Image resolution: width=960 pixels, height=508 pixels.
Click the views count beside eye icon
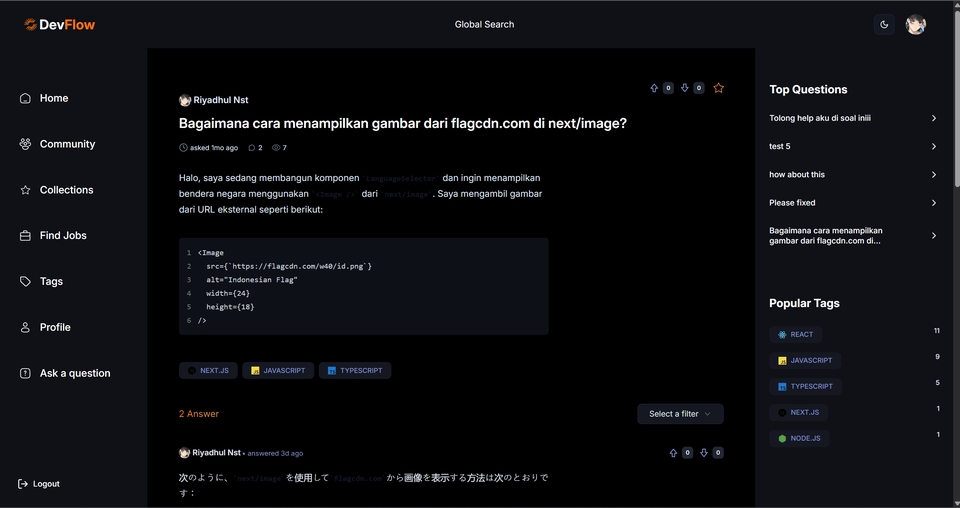(x=284, y=148)
